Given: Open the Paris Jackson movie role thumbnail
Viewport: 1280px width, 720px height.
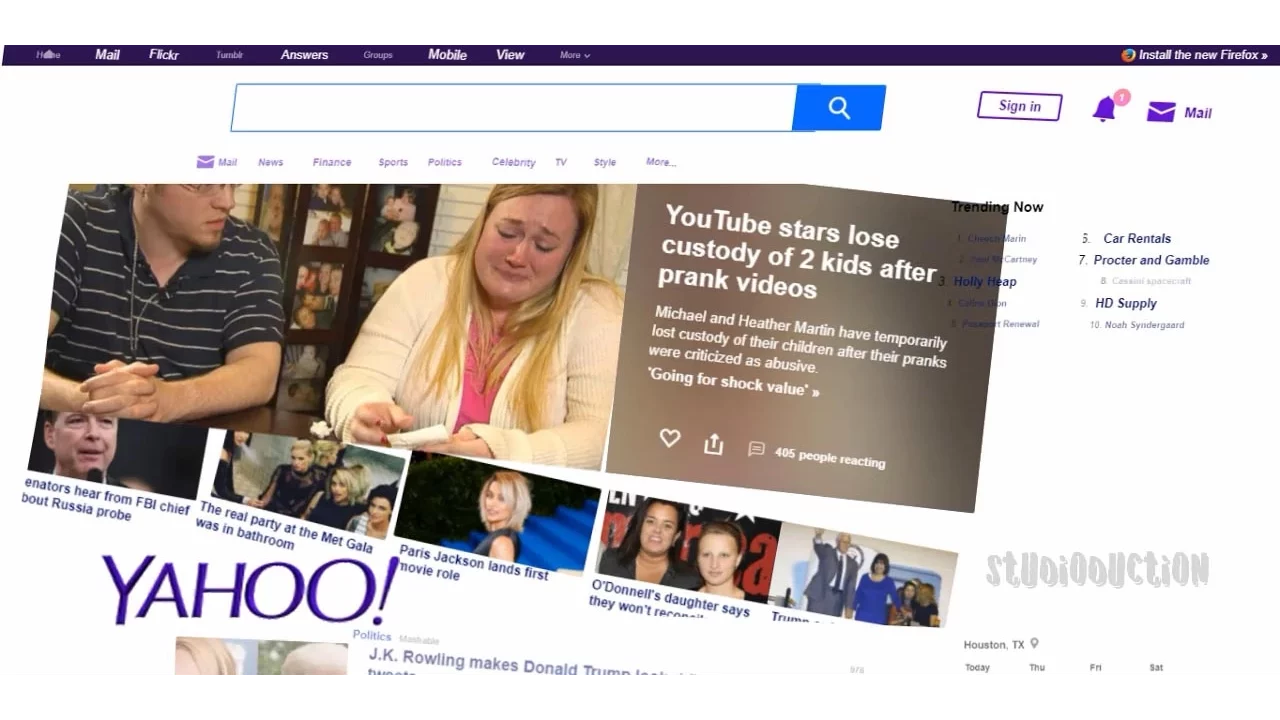Looking at the screenshot, I should click(498, 512).
